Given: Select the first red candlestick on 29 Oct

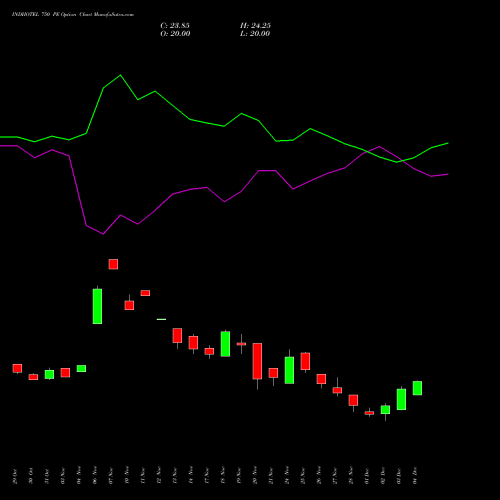Looking at the screenshot, I should (x=17, y=368).
